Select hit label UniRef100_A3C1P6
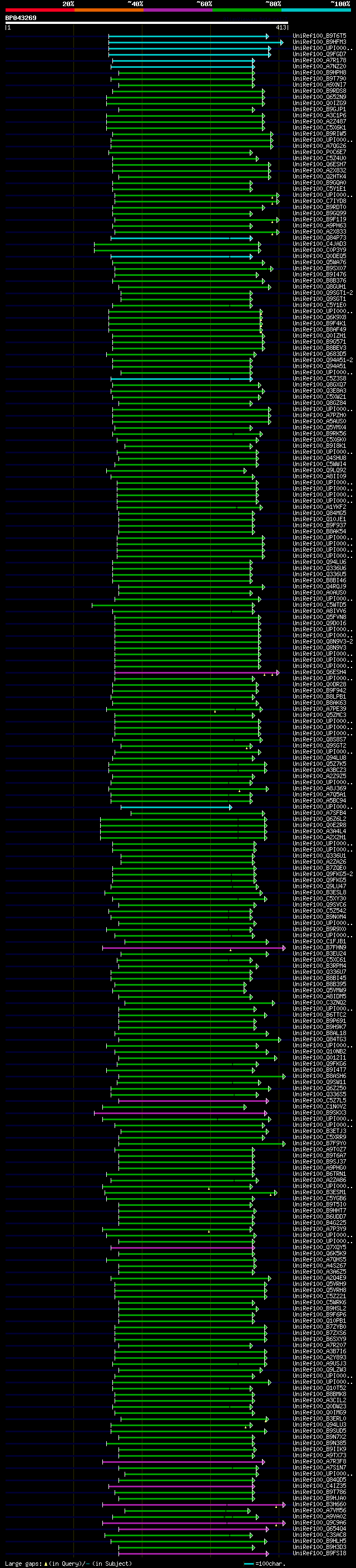The image size is (356, 1568). [x=319, y=115]
